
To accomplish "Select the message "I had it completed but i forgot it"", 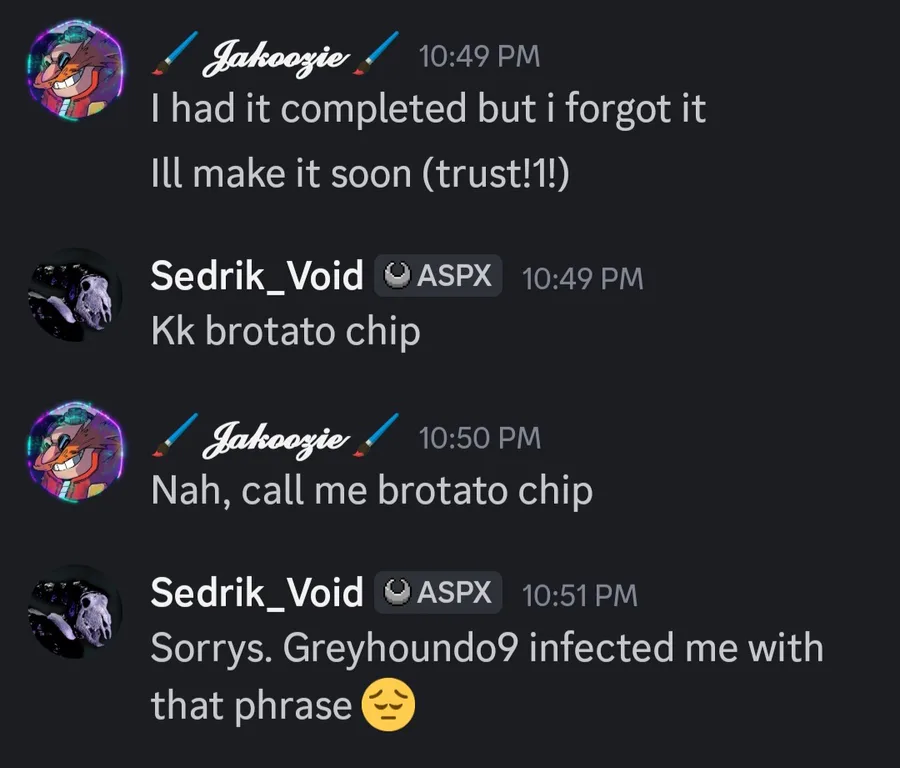I will (x=428, y=109).
